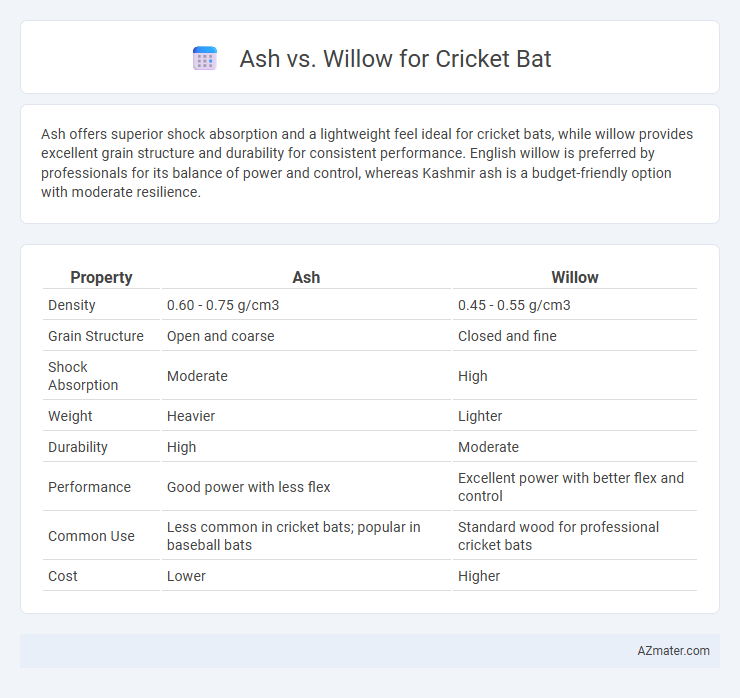
Task: Click the 'Ash vs. Willow for Cricket Bat' heading
Action: 395,59
